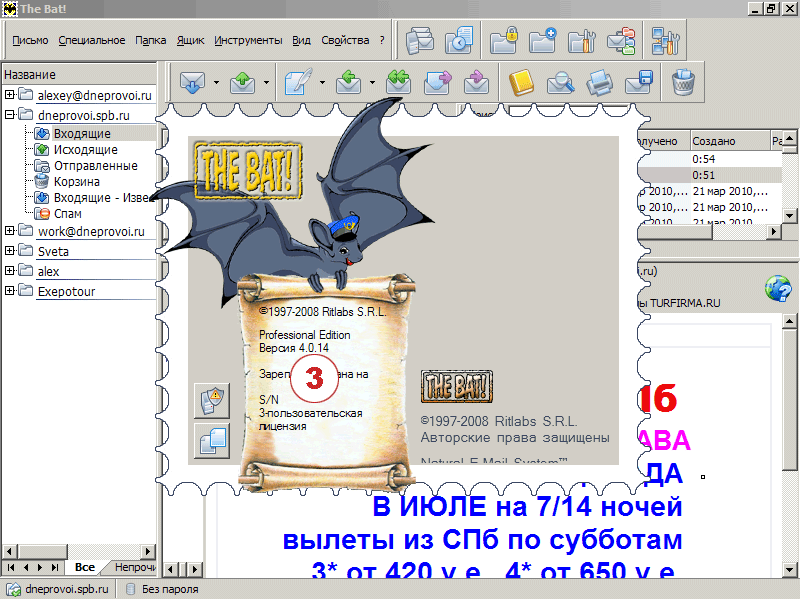Click the Reply All double-arrow icon

click(398, 82)
